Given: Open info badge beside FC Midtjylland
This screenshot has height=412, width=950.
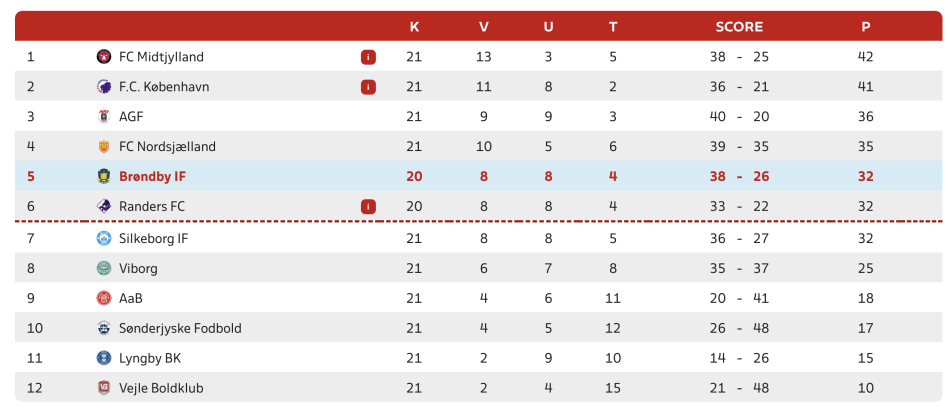Looking at the screenshot, I should click(x=368, y=58).
